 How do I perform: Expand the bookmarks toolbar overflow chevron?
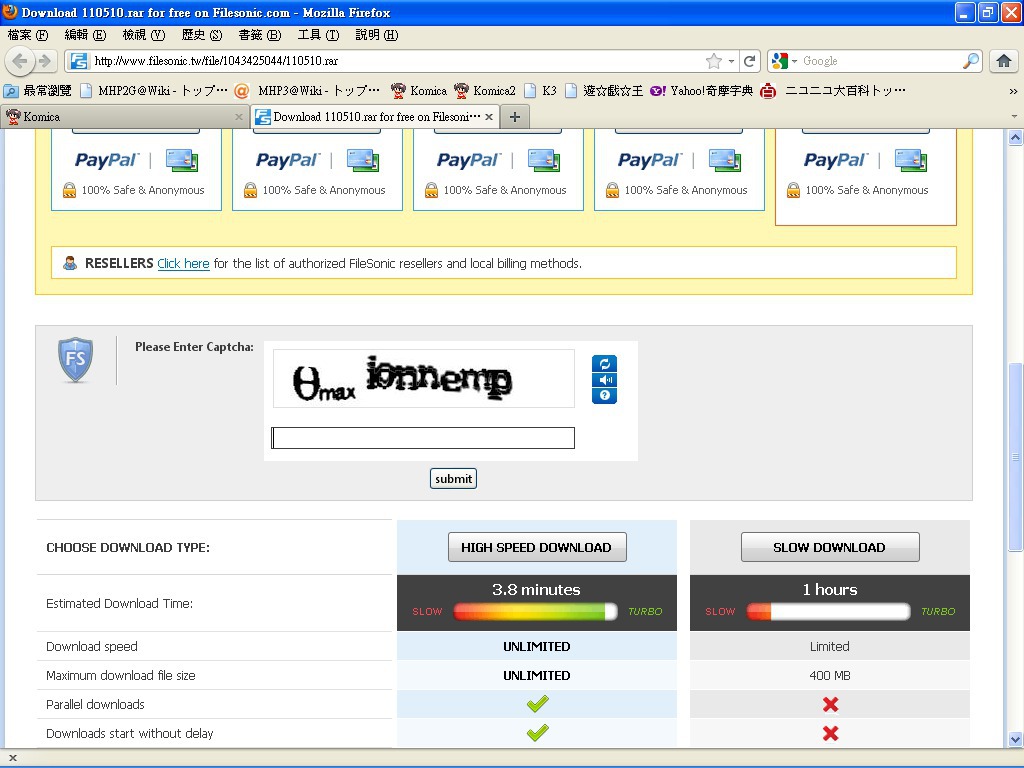tap(1013, 91)
